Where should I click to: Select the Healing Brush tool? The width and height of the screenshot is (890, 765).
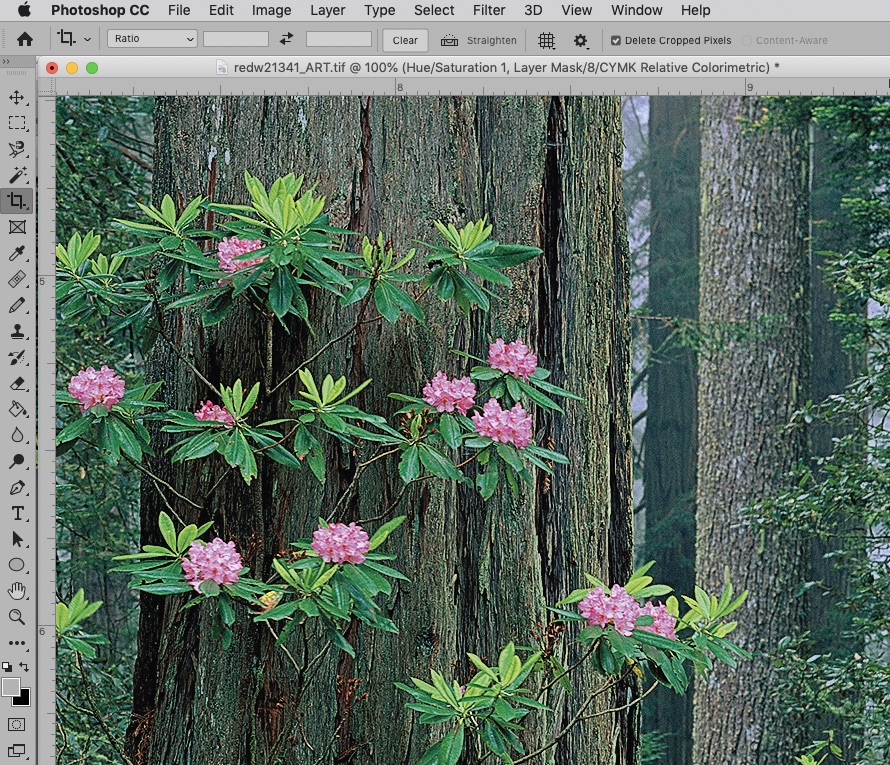tap(16, 279)
